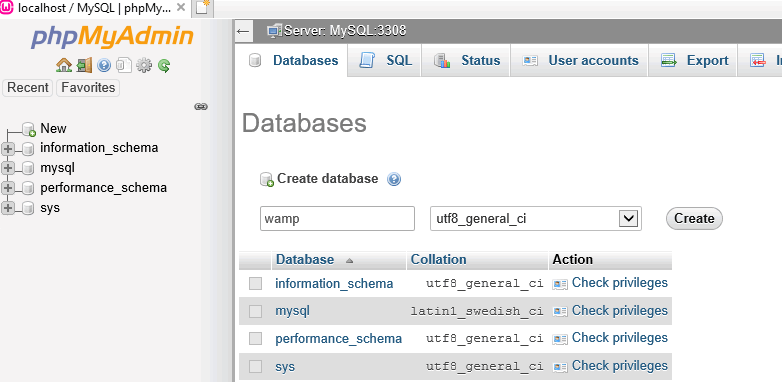The height and width of the screenshot is (382, 782).
Task: Open information_schema link in the table
Action: [334, 284]
